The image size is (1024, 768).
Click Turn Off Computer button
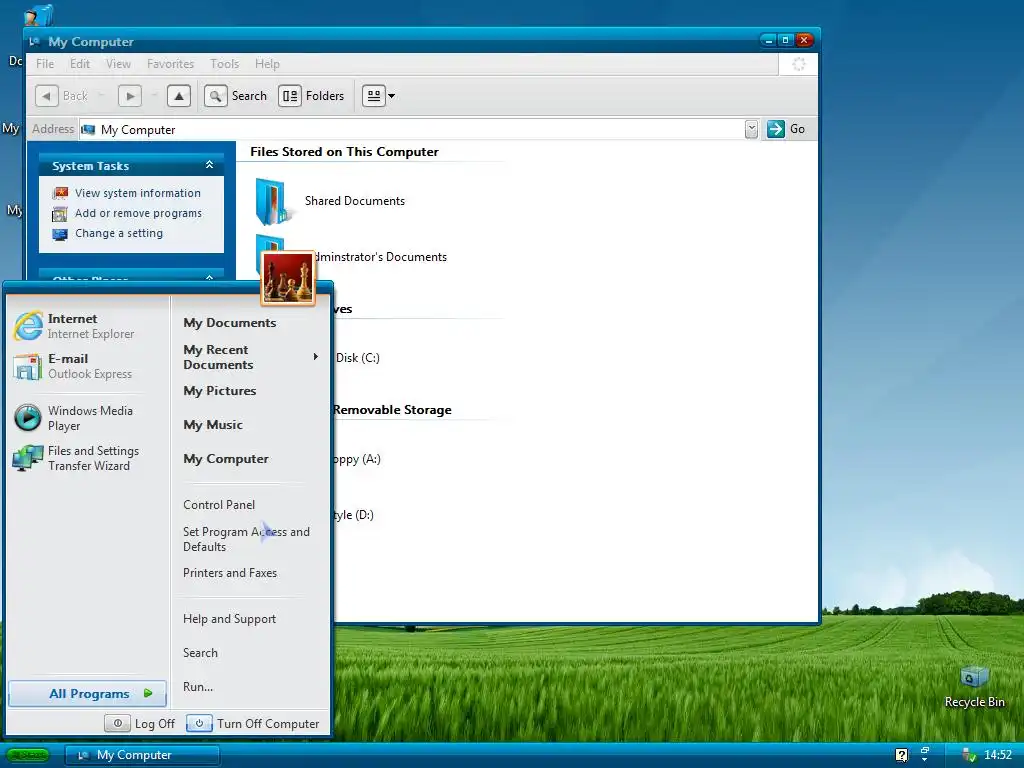[253, 724]
